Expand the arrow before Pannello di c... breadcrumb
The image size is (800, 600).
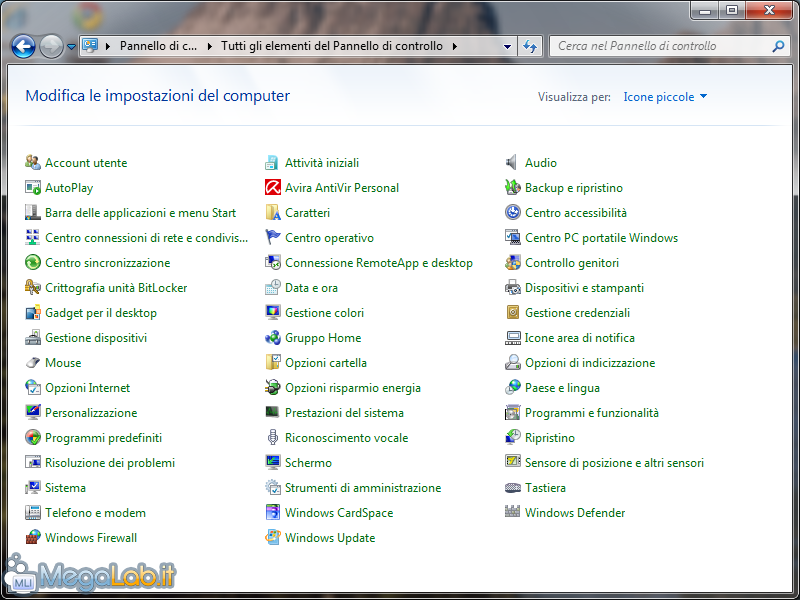(x=108, y=46)
